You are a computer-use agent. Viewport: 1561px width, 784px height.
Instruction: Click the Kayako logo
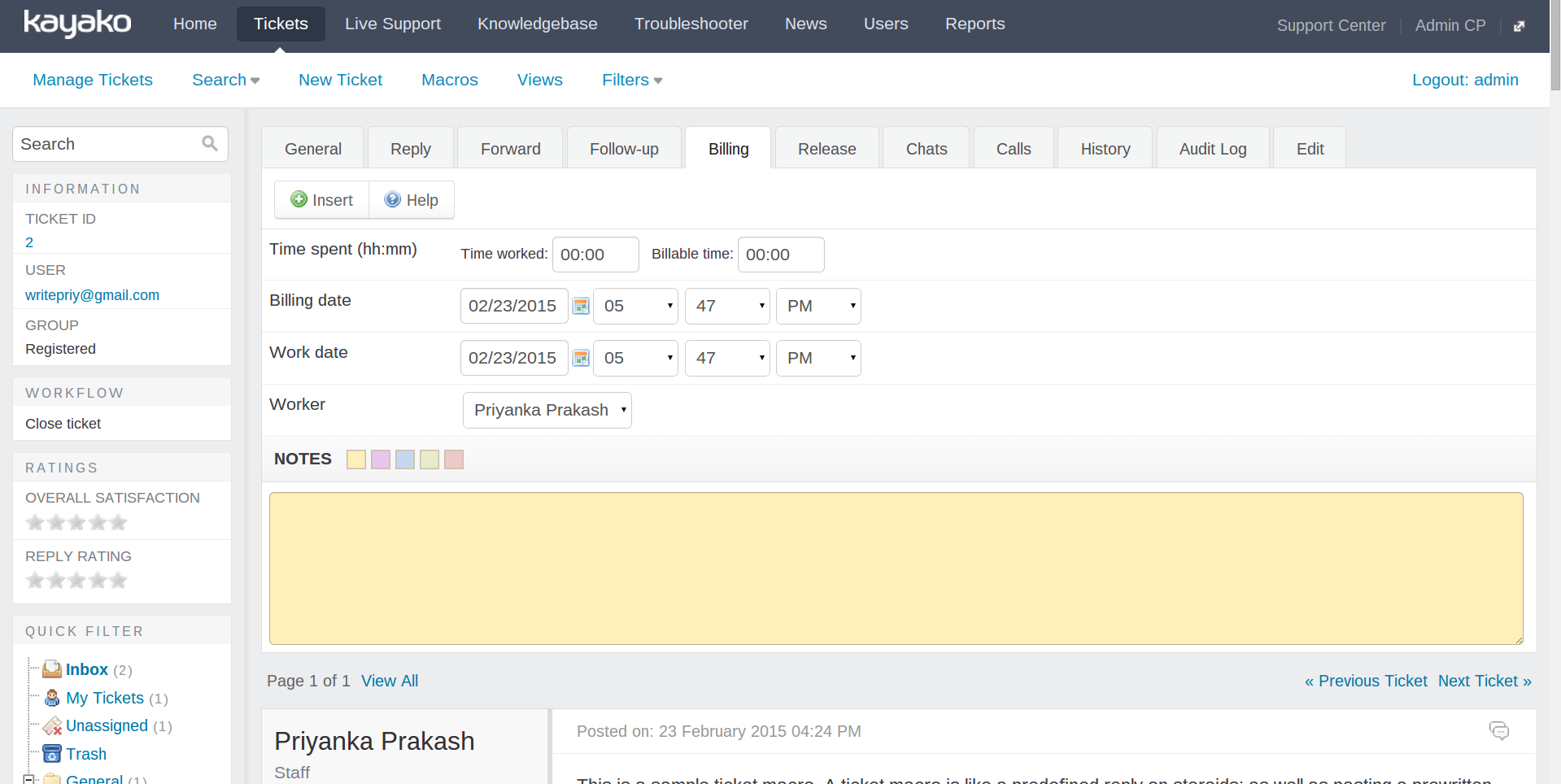pyautogui.click(x=77, y=24)
